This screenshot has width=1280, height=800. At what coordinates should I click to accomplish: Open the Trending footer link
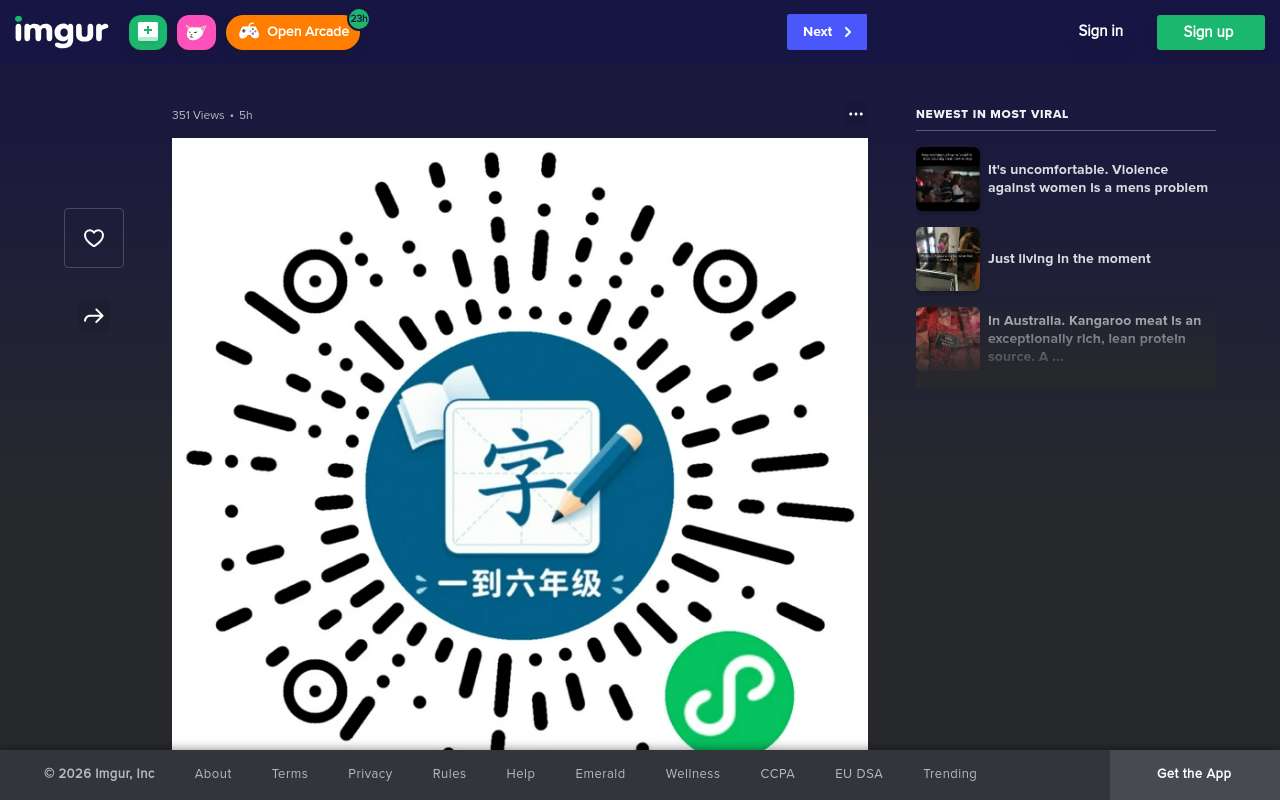click(950, 774)
